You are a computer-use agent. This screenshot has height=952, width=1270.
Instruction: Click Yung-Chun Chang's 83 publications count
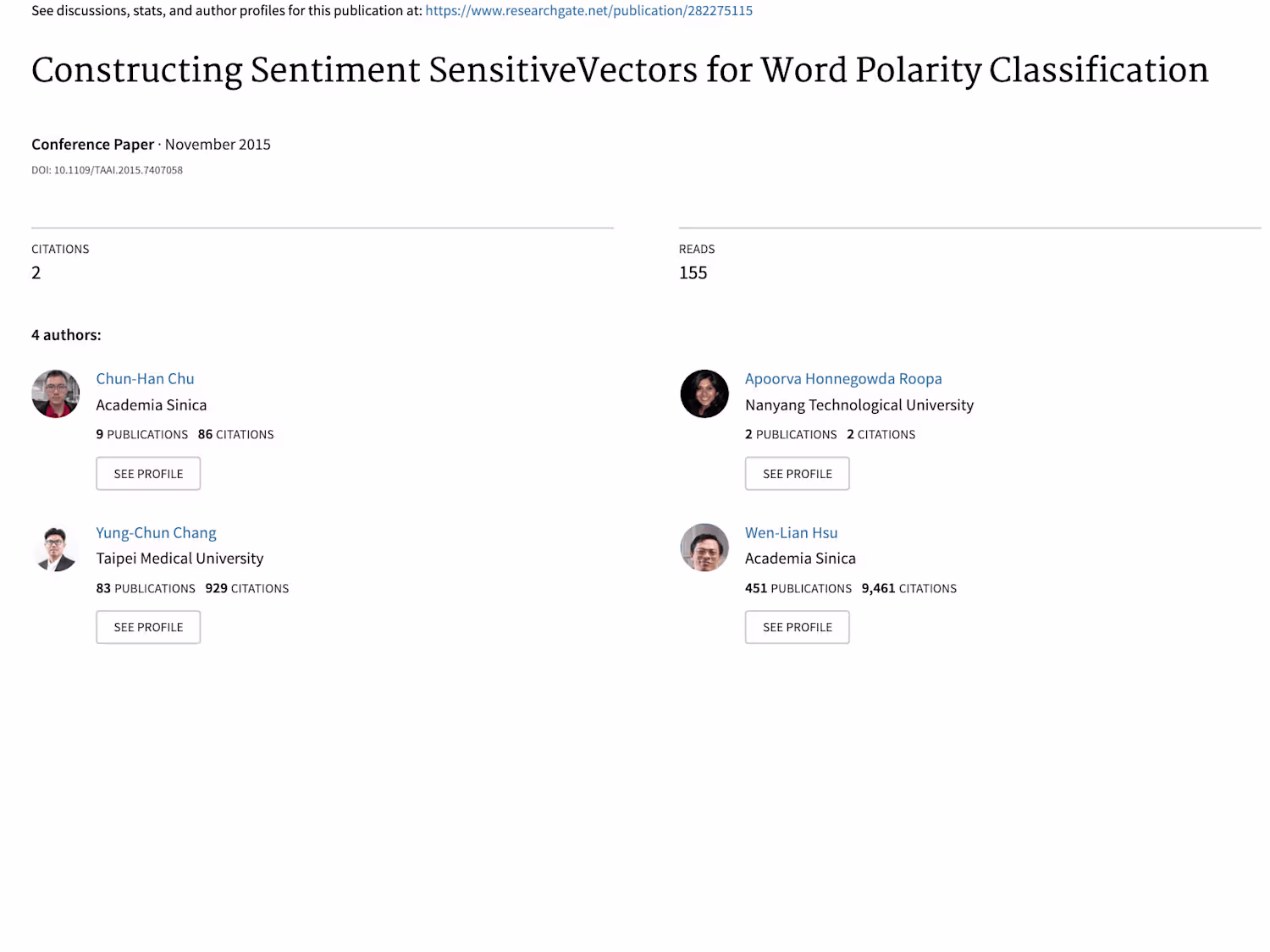point(103,588)
